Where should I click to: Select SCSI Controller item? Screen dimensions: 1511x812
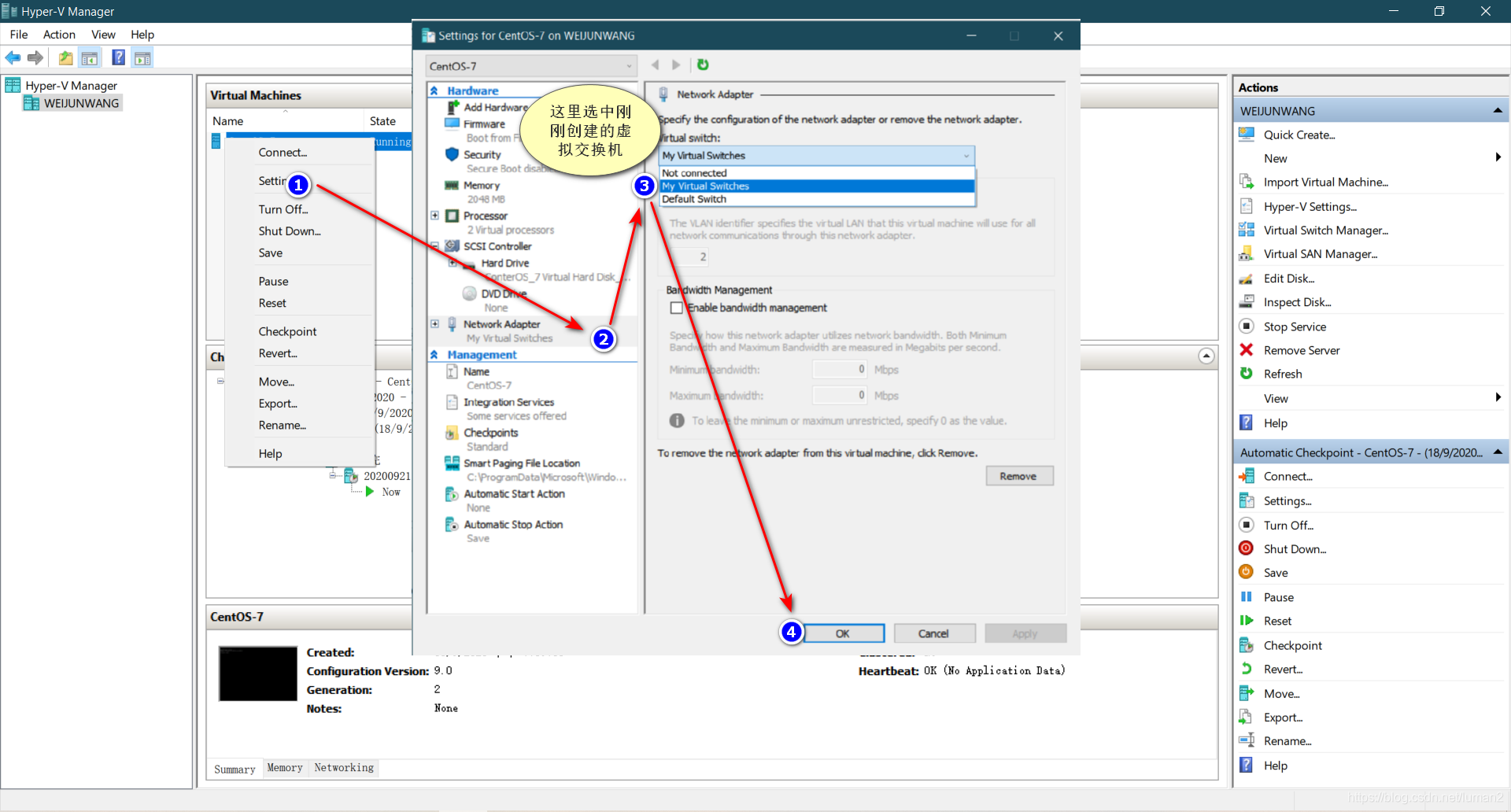[497, 246]
